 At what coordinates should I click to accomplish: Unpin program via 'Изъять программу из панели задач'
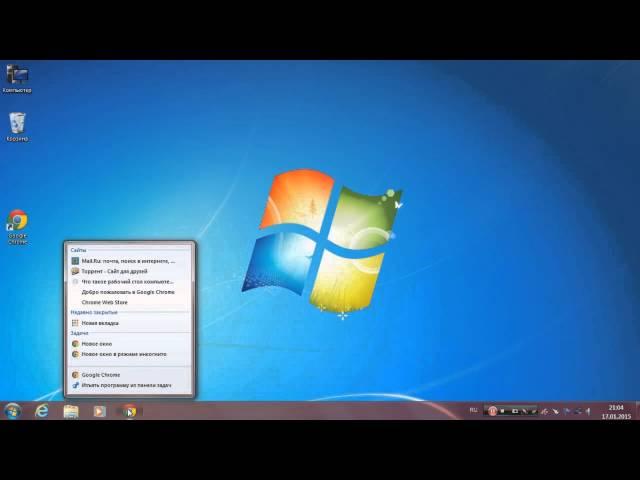pyautogui.click(x=129, y=385)
